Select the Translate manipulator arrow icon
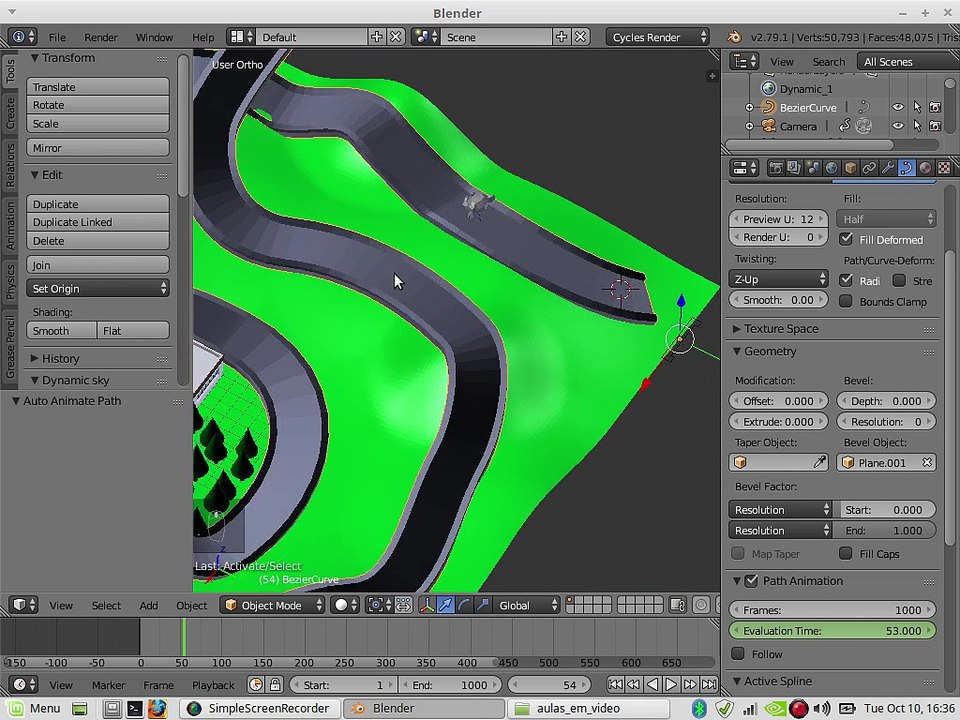The height and width of the screenshot is (720, 960). 446,605
